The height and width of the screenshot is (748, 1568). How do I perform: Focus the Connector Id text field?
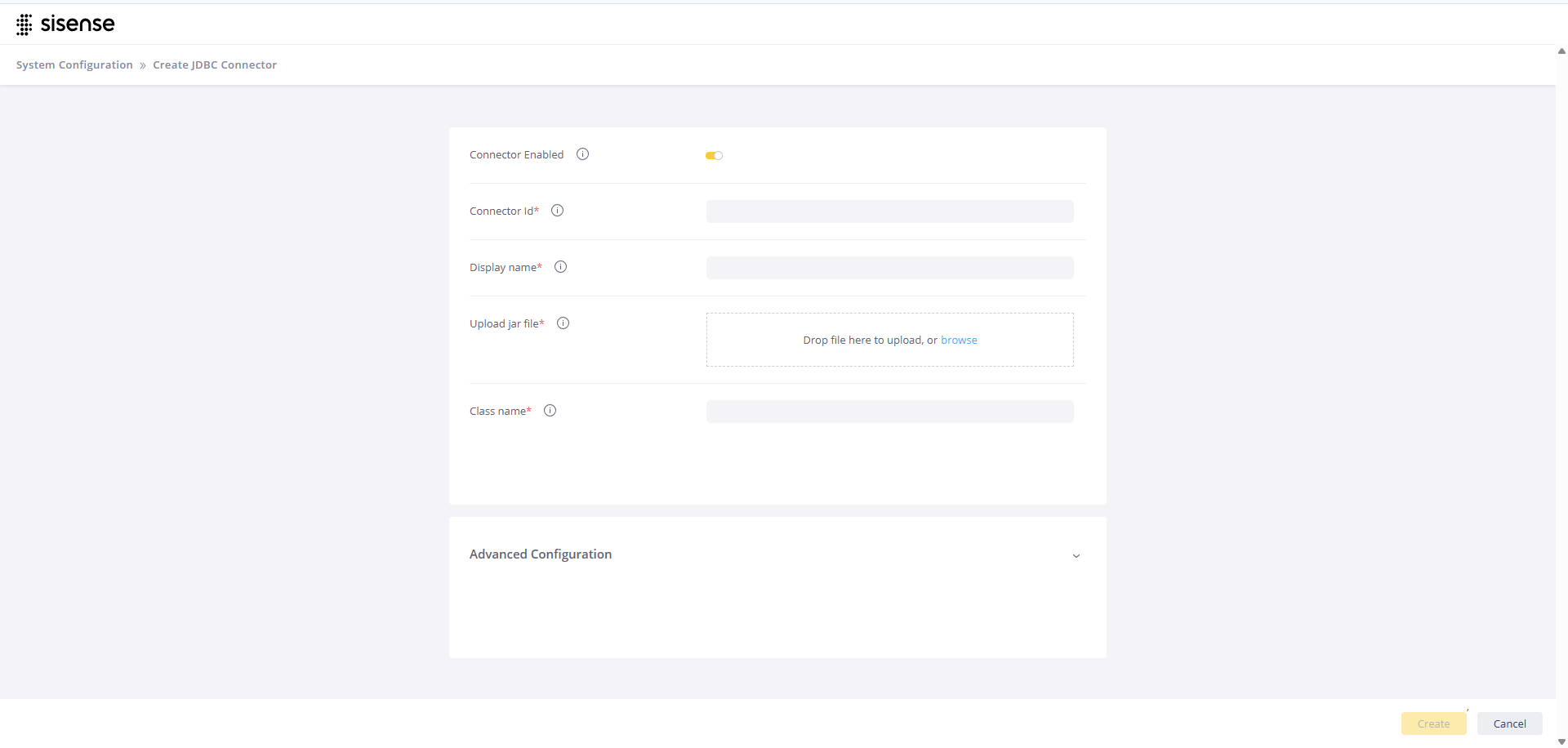[x=889, y=211]
